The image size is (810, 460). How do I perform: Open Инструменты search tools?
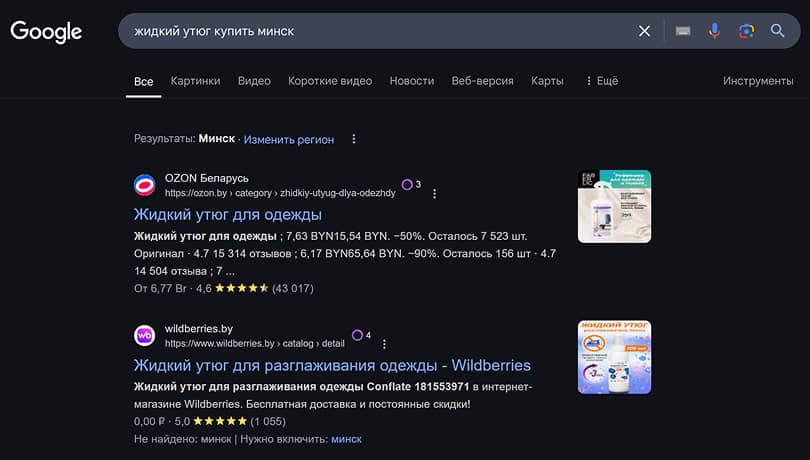(758, 81)
